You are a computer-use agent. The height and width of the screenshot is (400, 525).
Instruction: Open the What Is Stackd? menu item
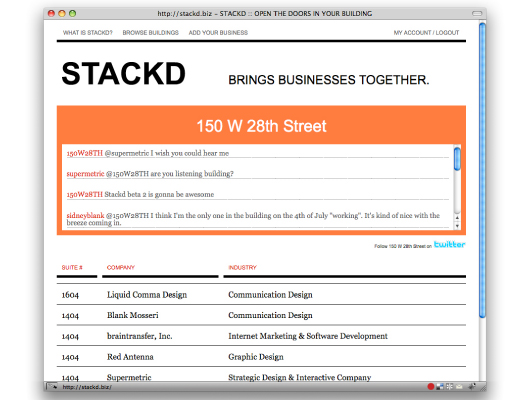click(x=88, y=32)
